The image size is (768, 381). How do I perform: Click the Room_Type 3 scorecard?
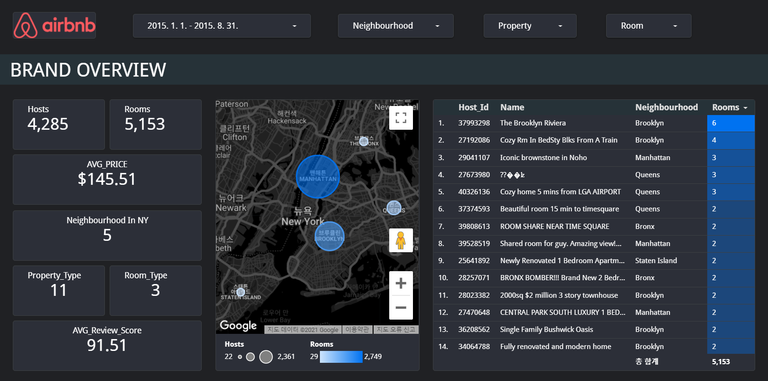coord(156,290)
